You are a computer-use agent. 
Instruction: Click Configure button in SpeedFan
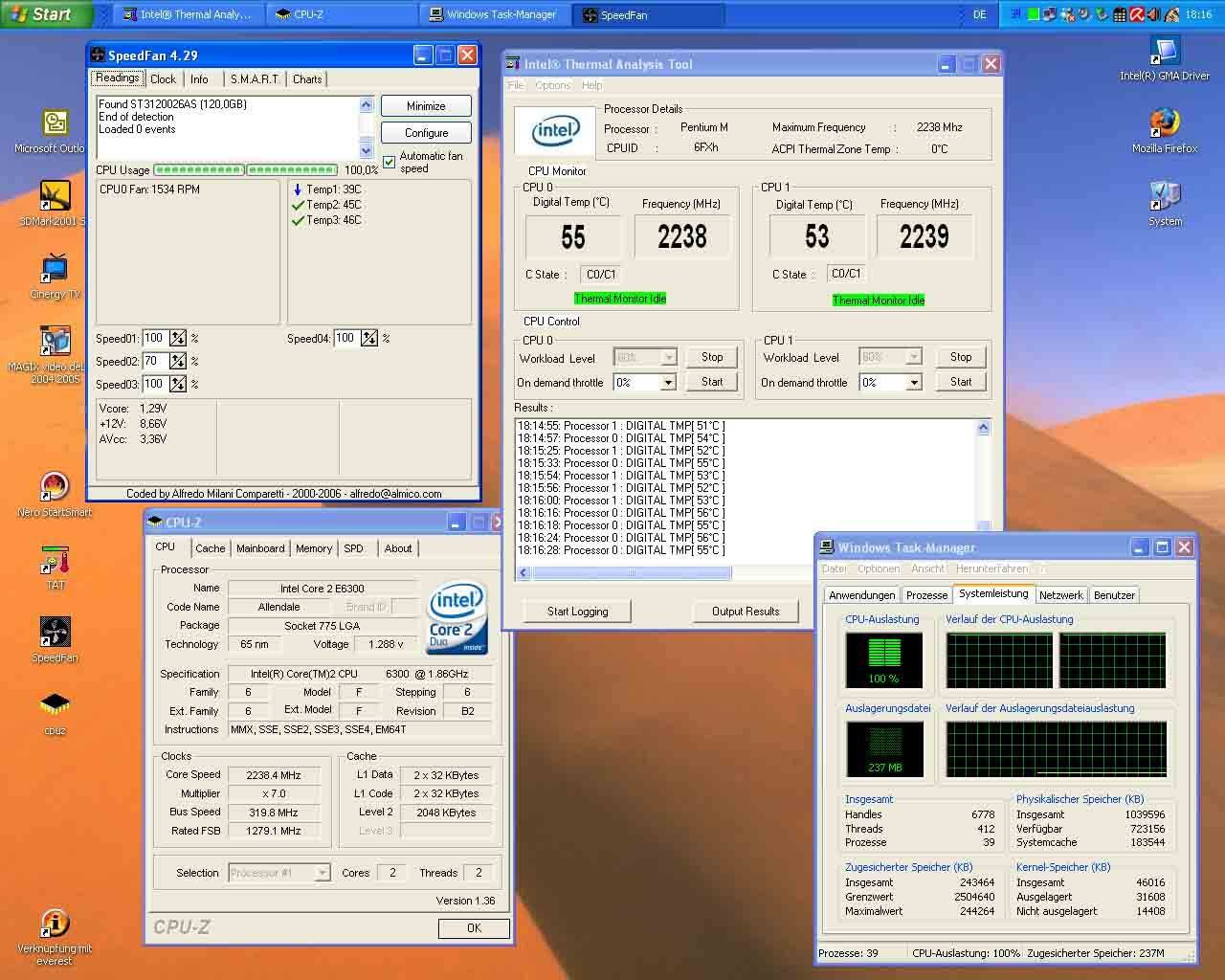click(426, 133)
